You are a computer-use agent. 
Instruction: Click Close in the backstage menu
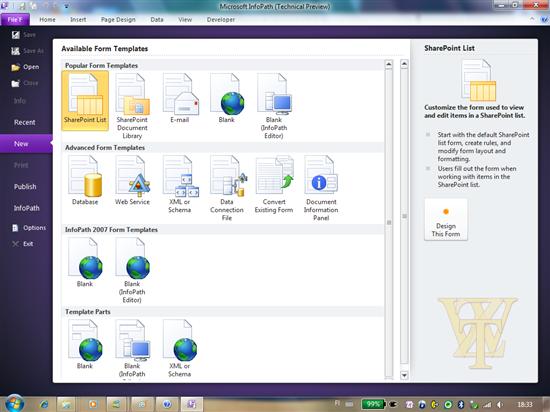(x=25, y=83)
